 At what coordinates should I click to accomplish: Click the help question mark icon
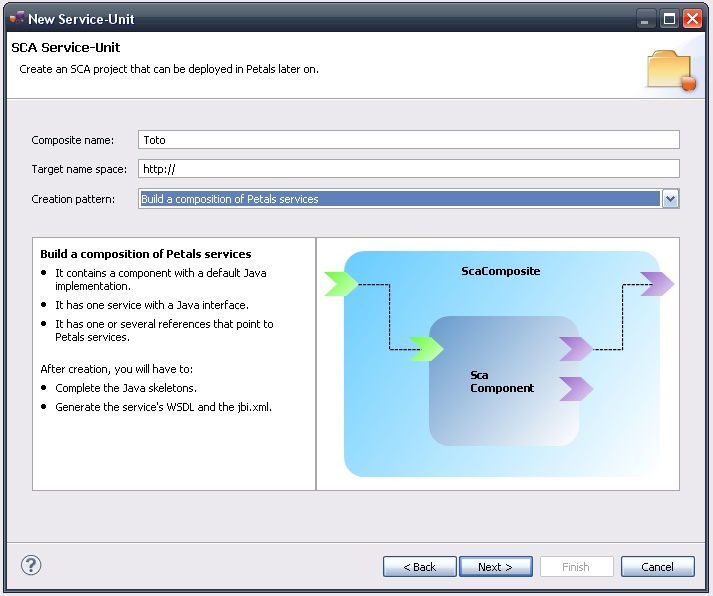[x=31, y=565]
